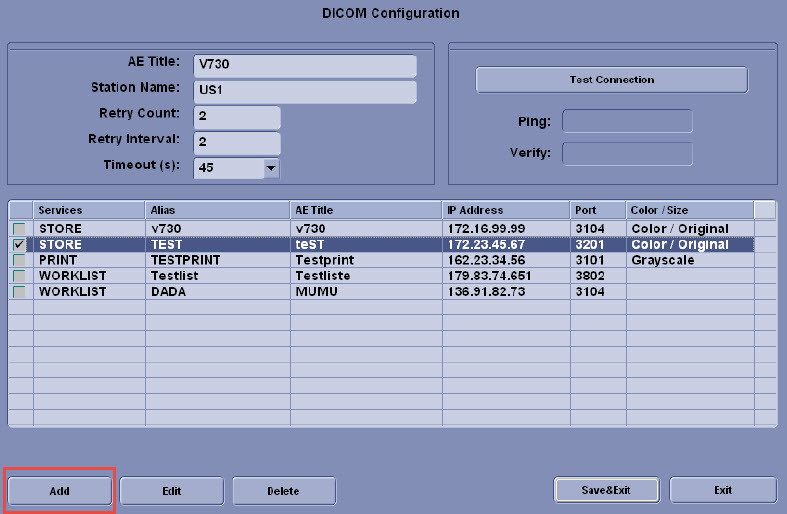Toggle checkbox for STORE v730 row

point(20,229)
